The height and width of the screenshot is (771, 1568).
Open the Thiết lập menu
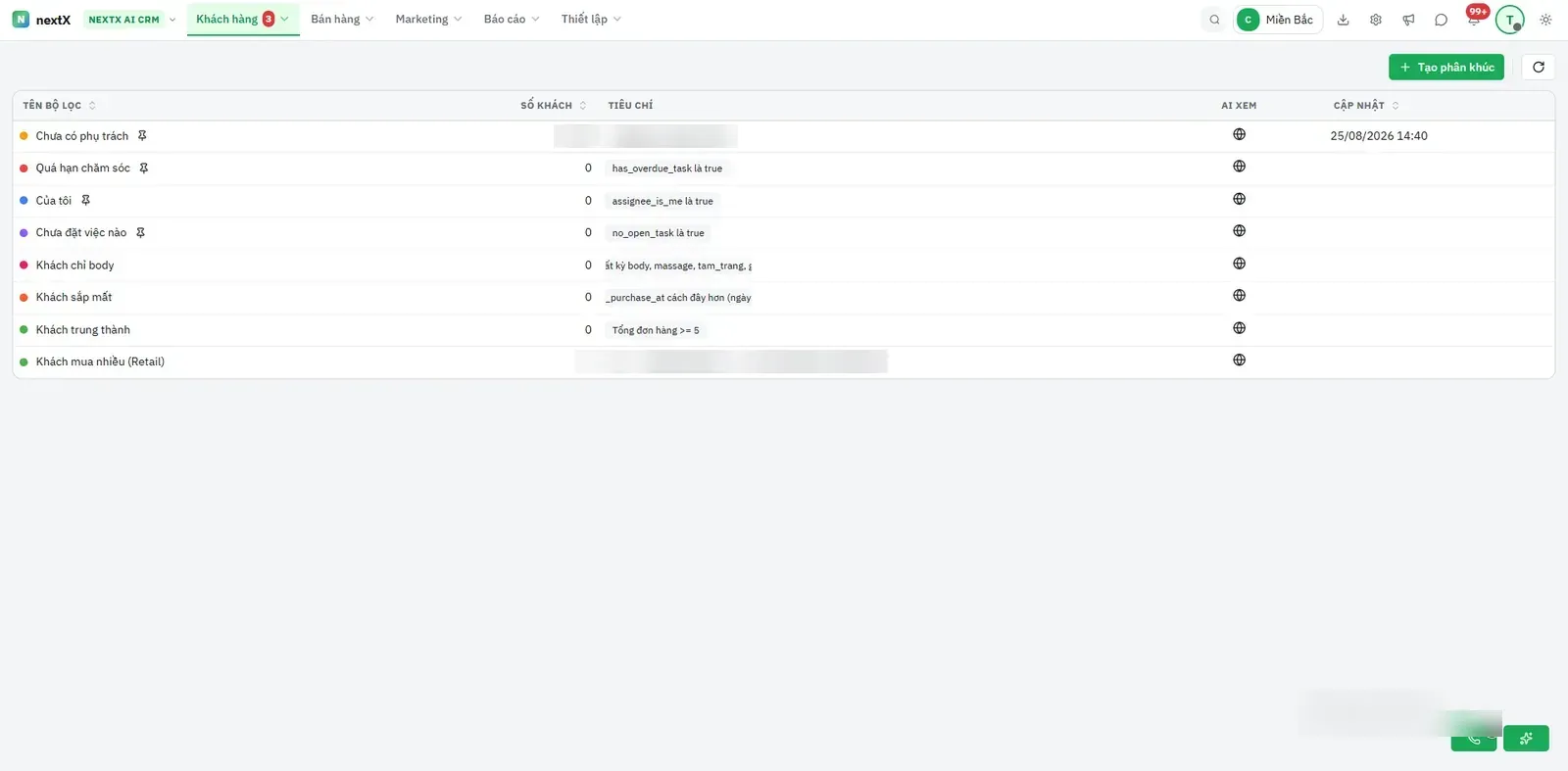tap(591, 20)
